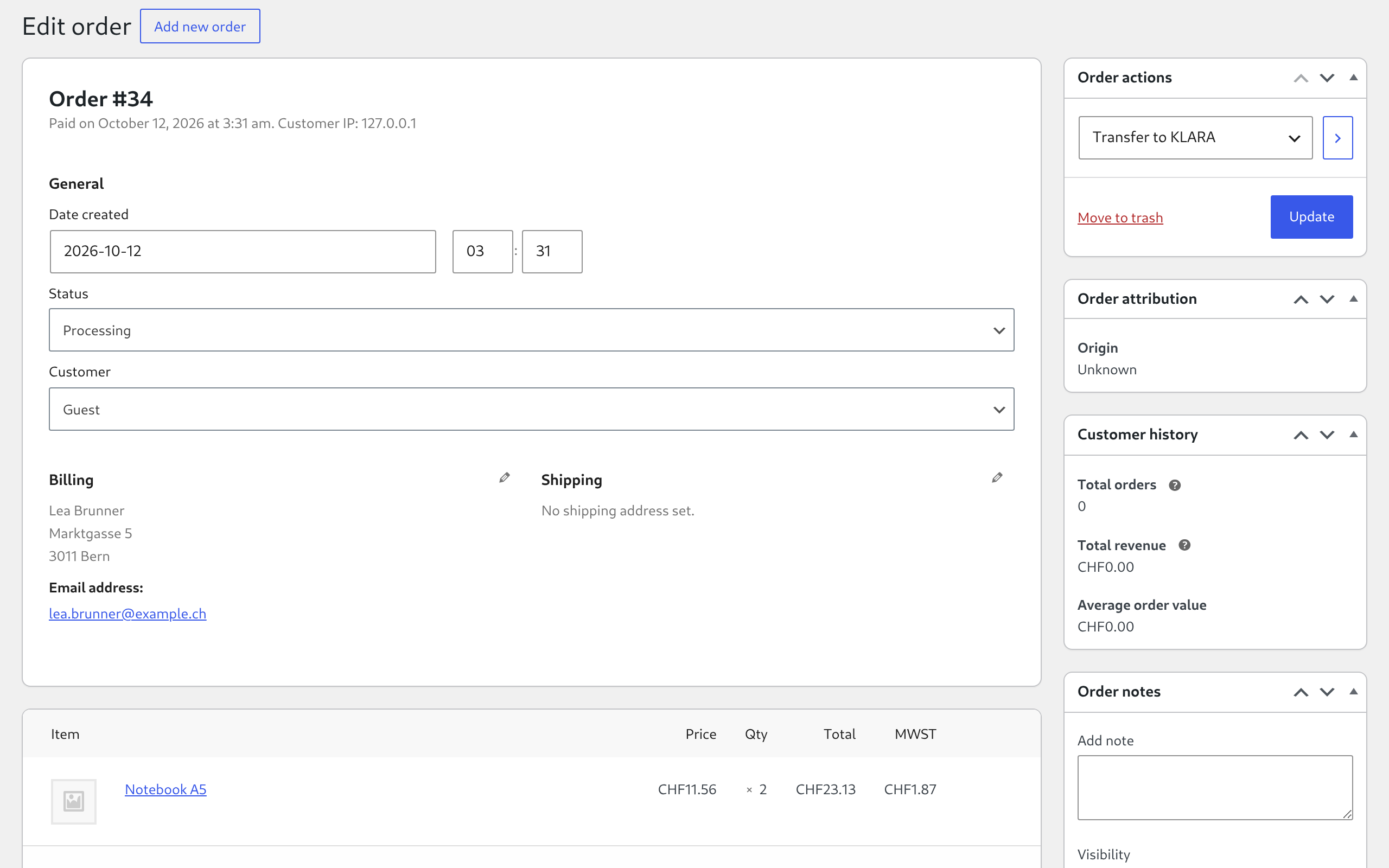Image resolution: width=1389 pixels, height=868 pixels.
Task: Open the Transfer to KLARA dropdown
Action: 1195,138
